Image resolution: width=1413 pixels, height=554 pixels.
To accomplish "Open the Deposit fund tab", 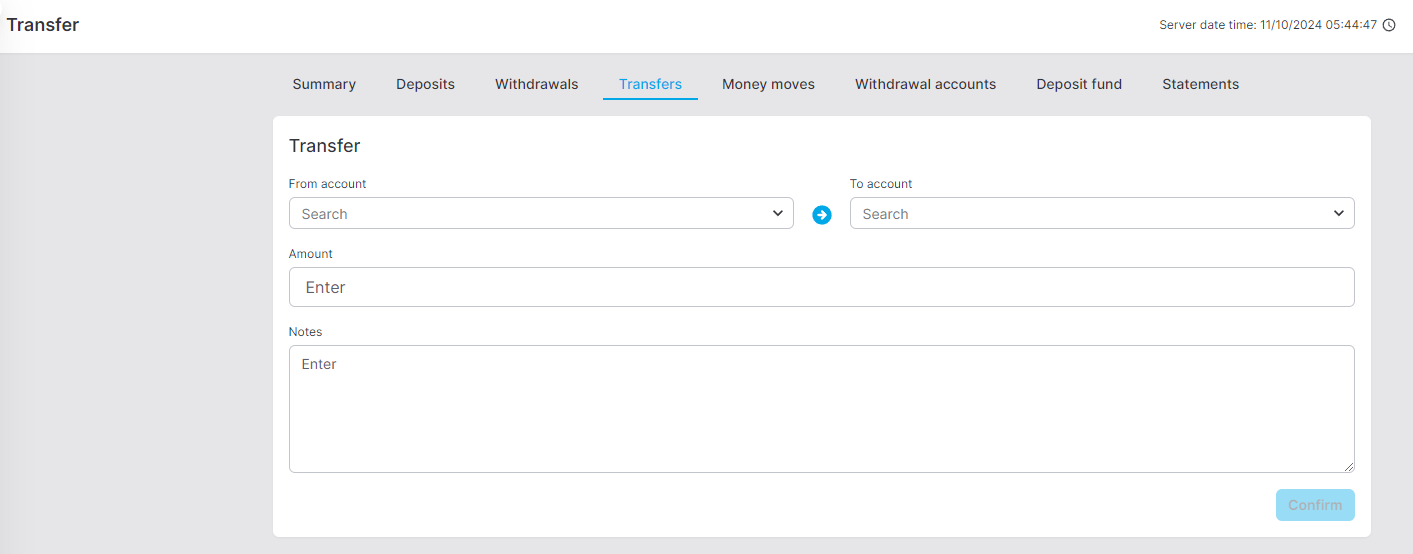I will coord(1079,84).
